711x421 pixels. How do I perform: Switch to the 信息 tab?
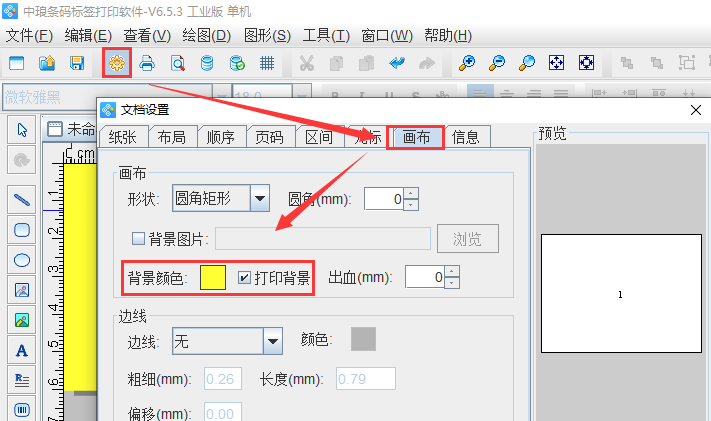coord(466,137)
